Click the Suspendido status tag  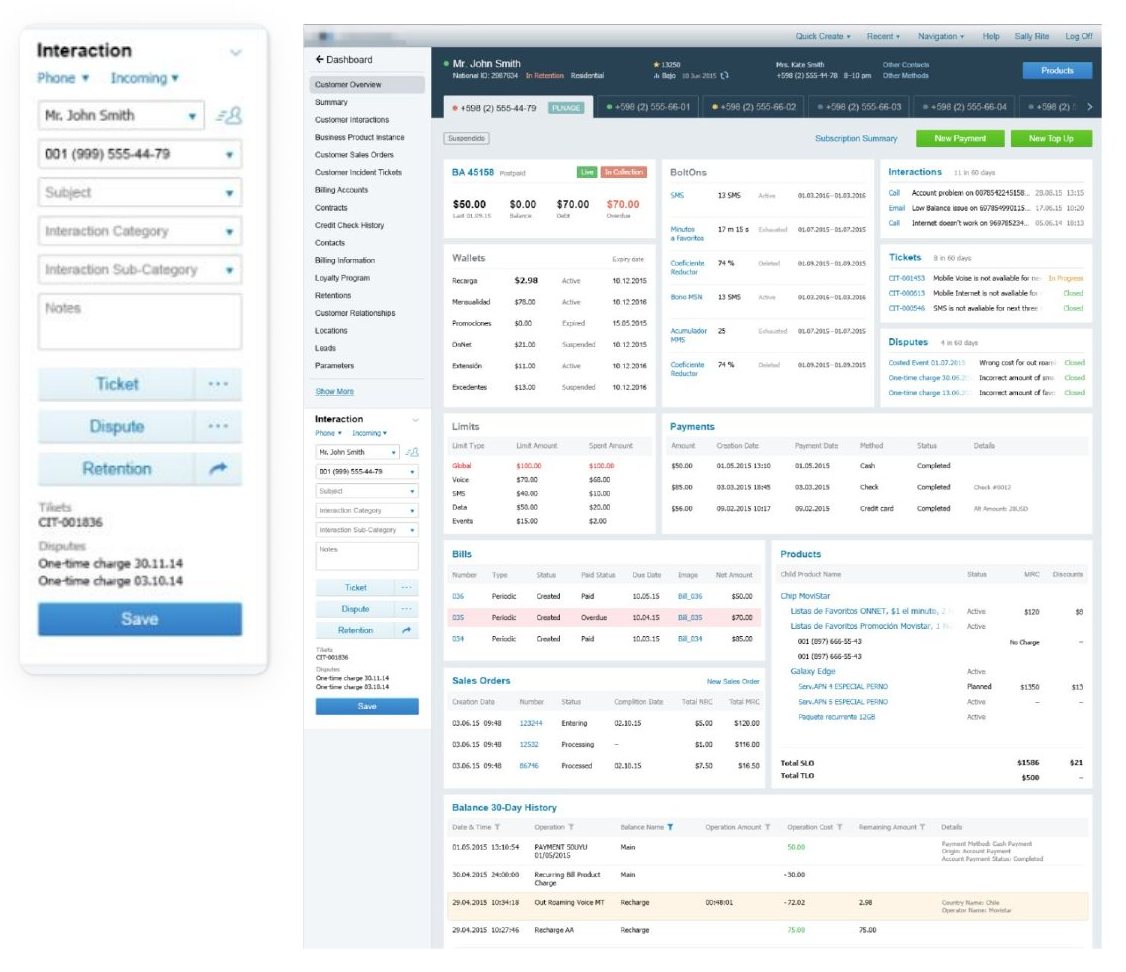point(466,139)
